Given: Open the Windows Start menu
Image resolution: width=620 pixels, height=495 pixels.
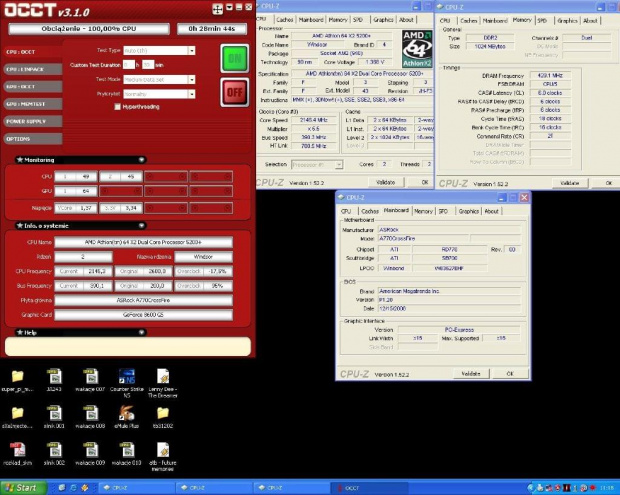Looking at the screenshot, I should pyautogui.click(x=23, y=488).
